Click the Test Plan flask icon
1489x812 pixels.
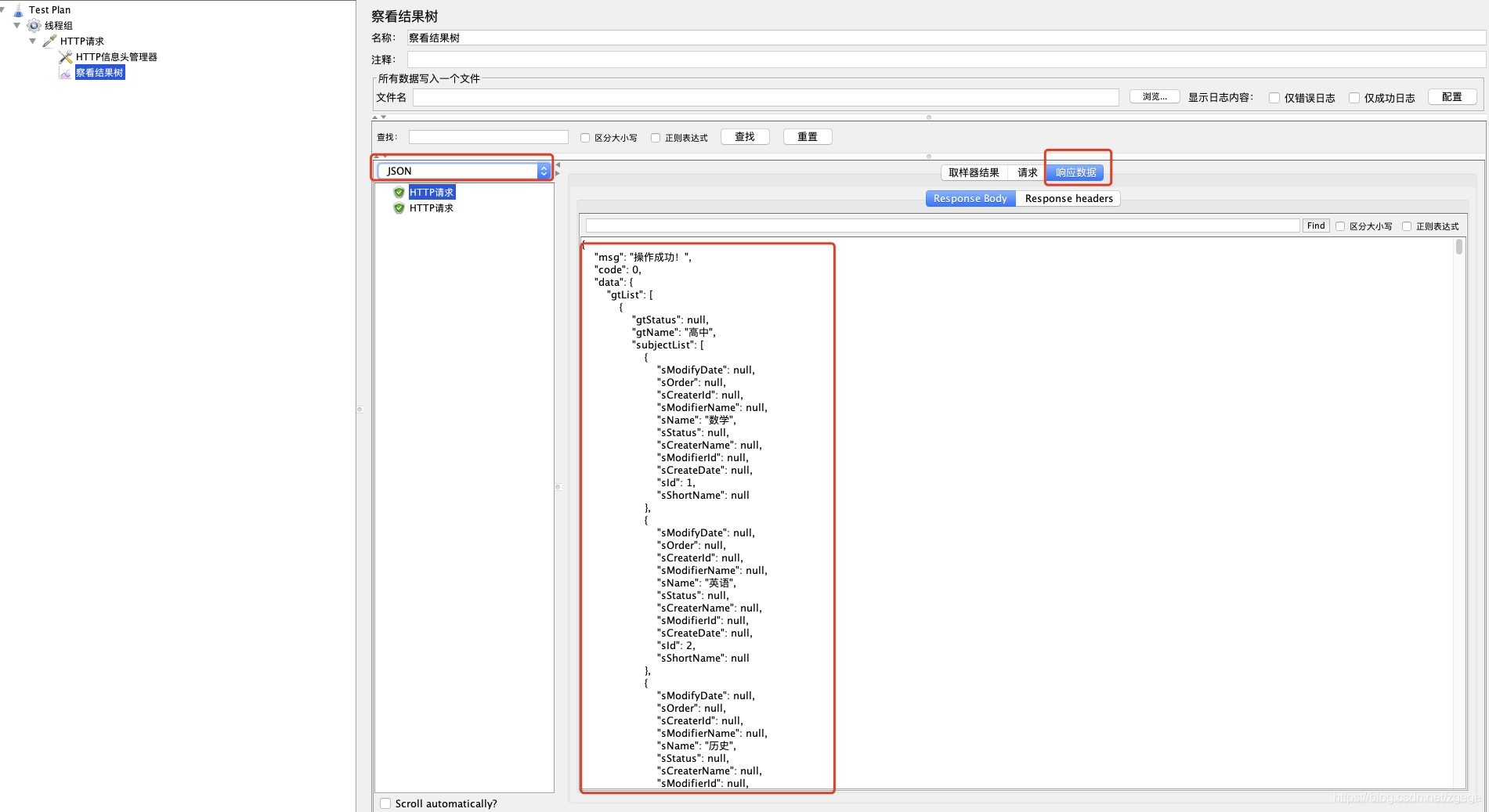[19, 10]
